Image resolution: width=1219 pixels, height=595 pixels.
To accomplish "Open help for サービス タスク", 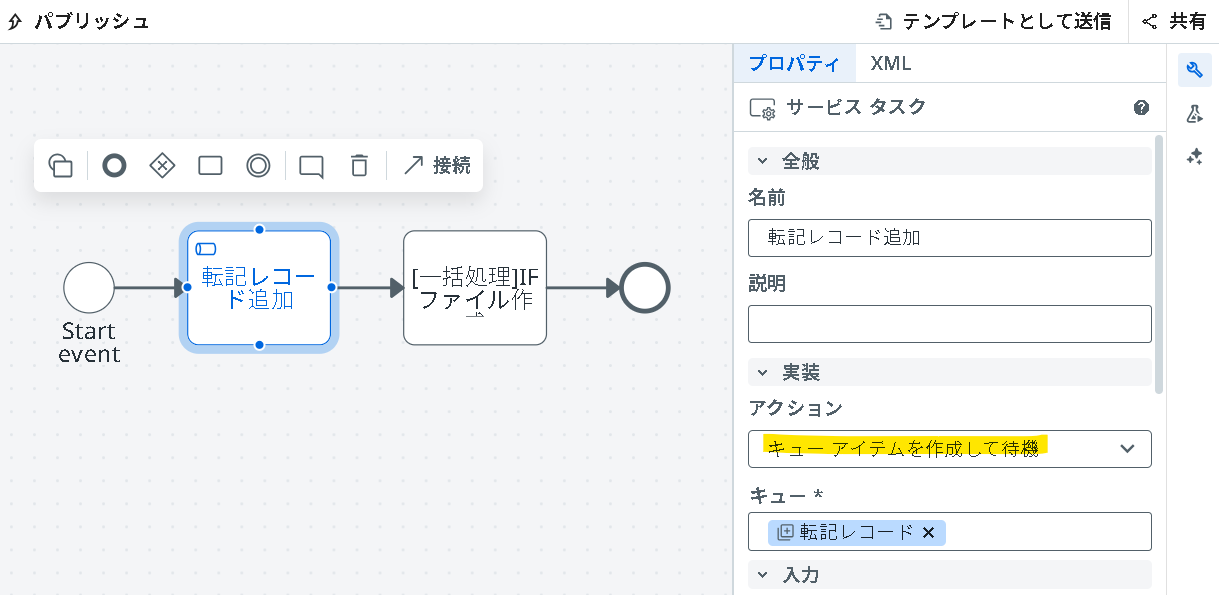I will (x=1141, y=107).
